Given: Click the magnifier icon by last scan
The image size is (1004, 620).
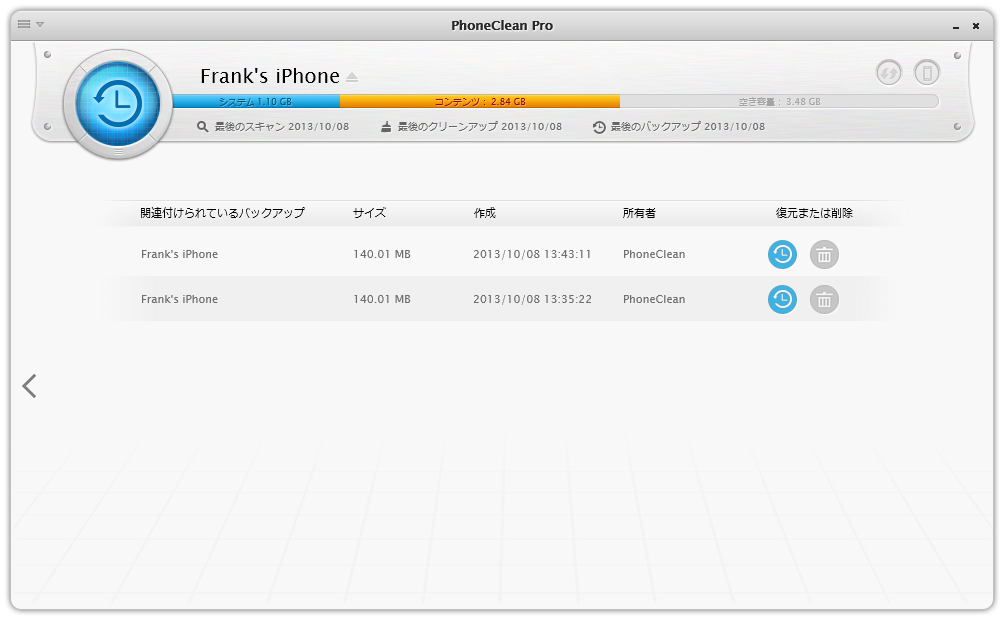Looking at the screenshot, I should click(202, 127).
